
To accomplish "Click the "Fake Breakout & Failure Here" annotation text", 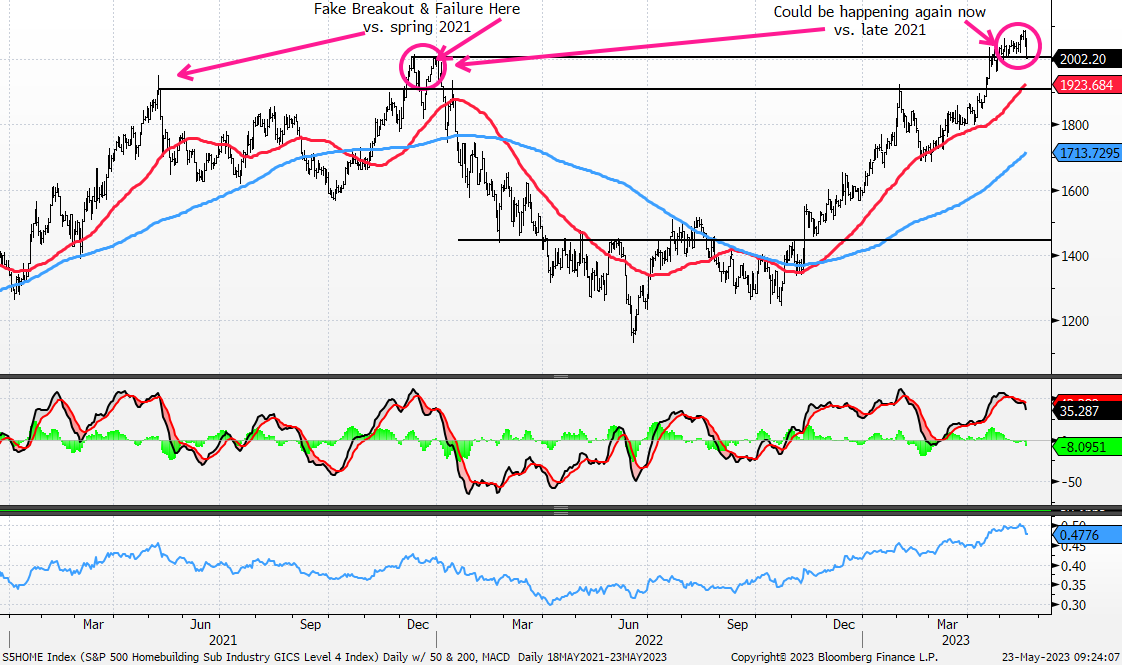I will click(417, 9).
